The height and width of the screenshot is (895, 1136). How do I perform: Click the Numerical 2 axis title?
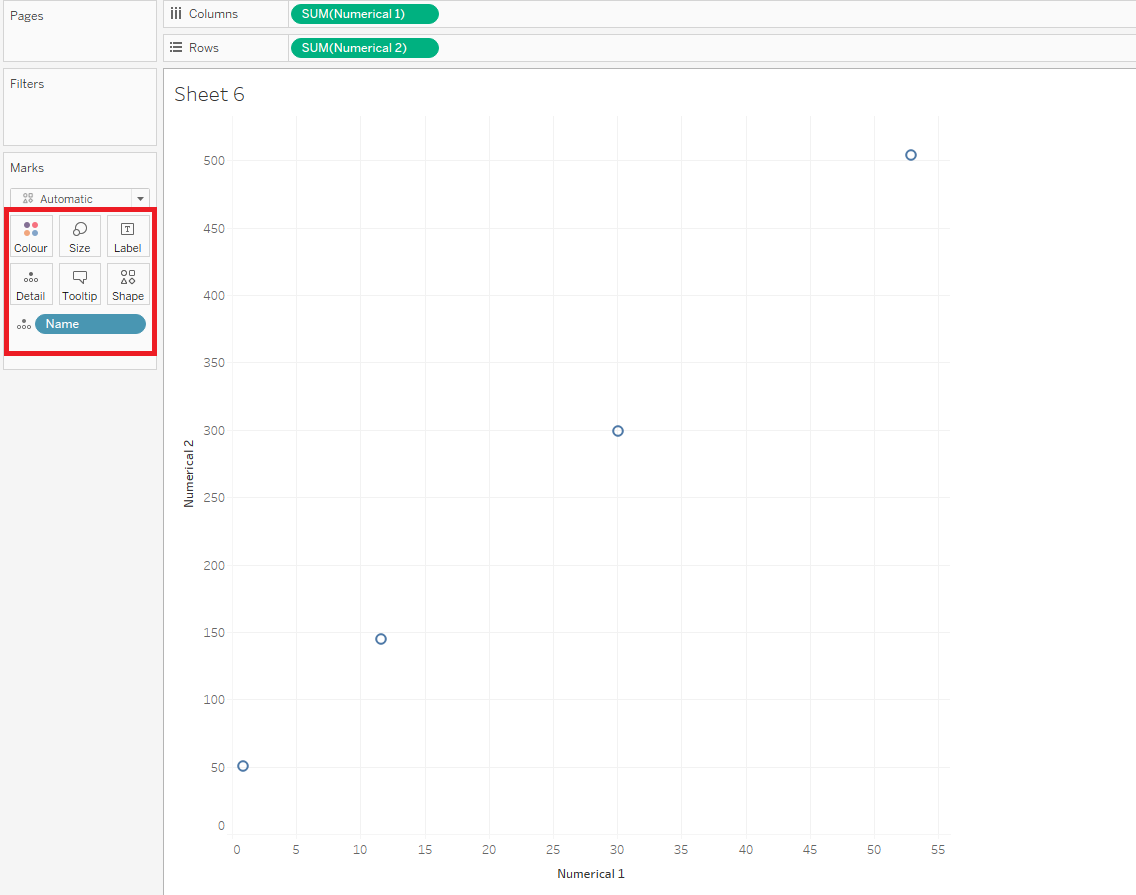(189, 473)
